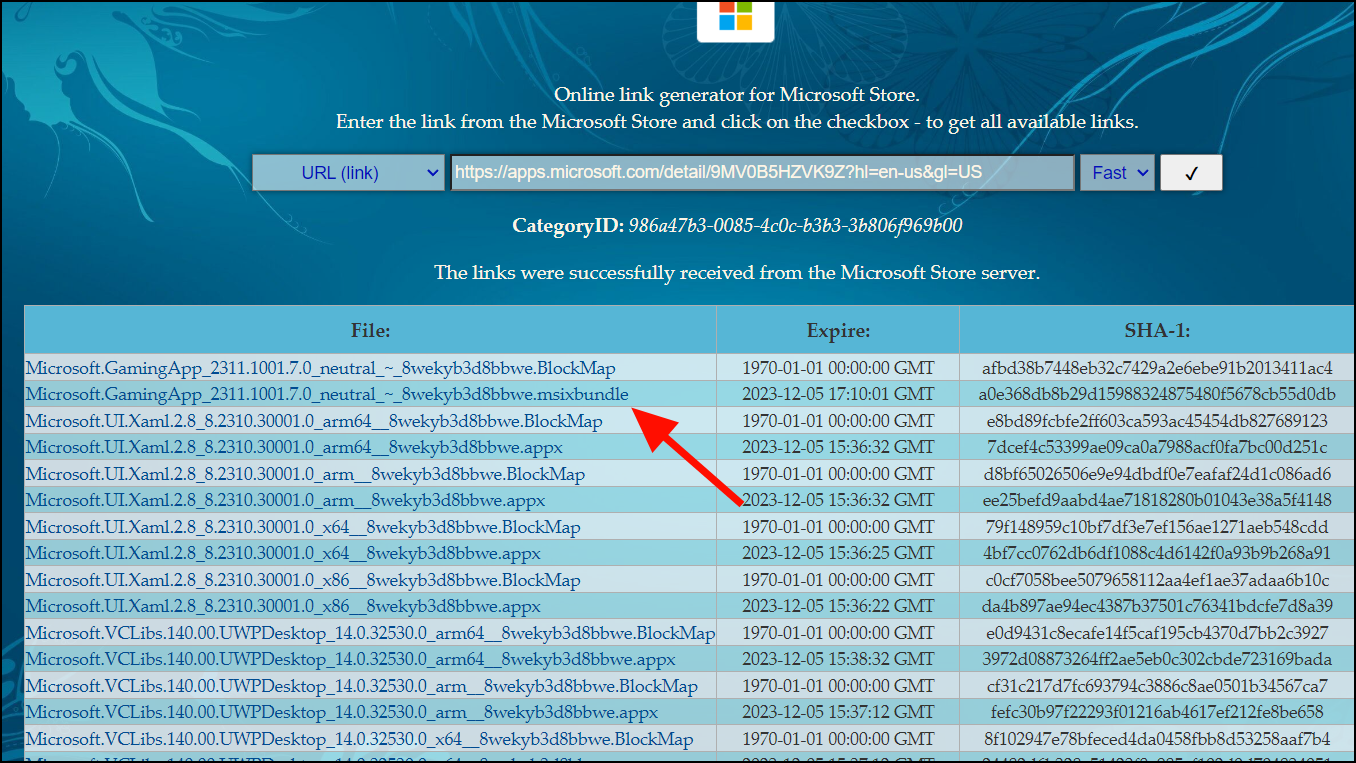Click the File: column header
Viewport: 1356px width, 763px height.
[x=371, y=330]
